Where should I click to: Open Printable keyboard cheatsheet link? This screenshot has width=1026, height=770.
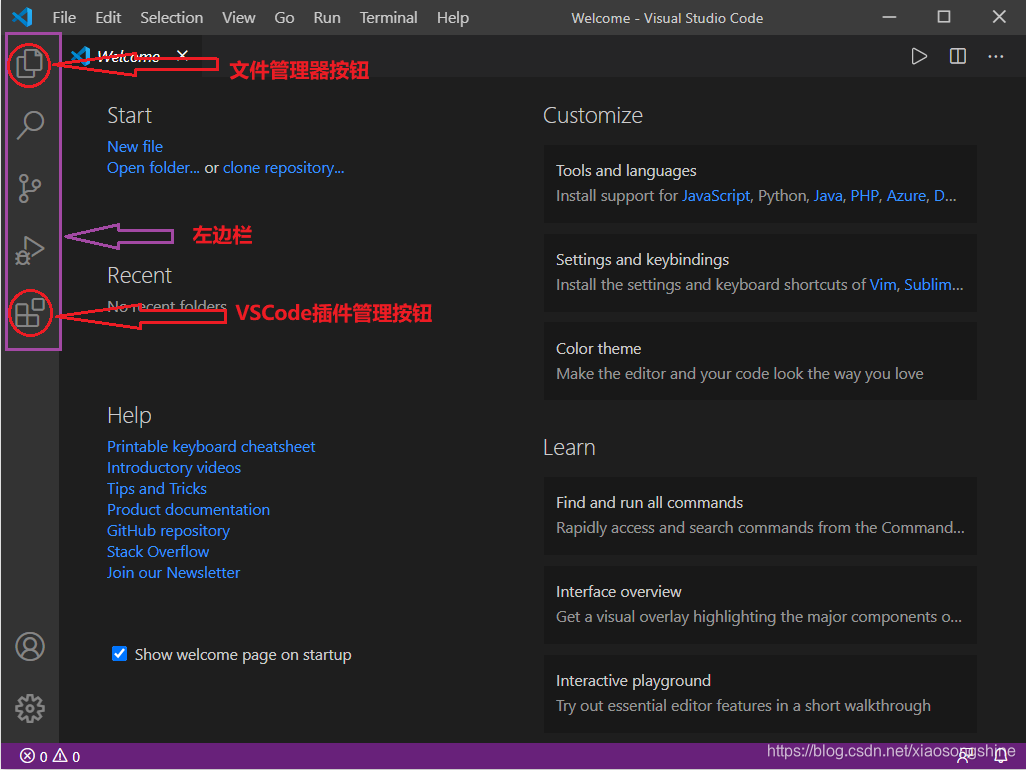(211, 447)
